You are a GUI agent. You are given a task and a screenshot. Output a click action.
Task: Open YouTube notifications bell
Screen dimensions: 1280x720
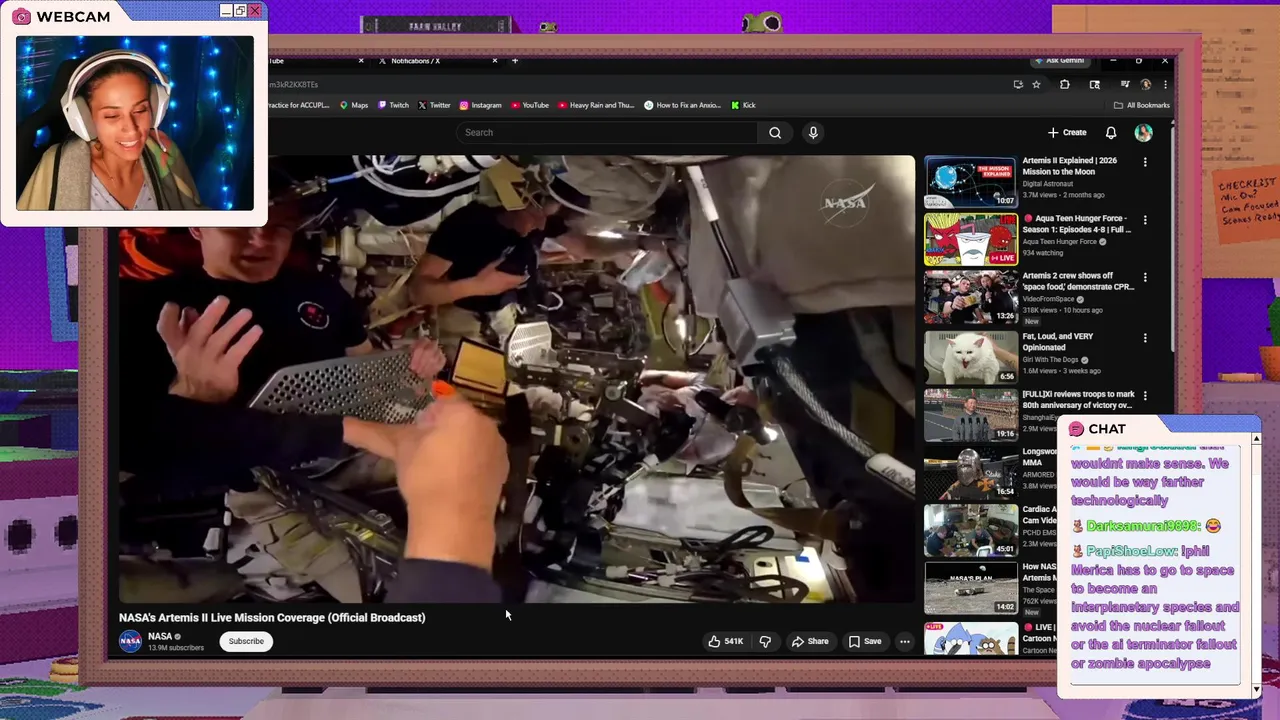pyautogui.click(x=1111, y=132)
